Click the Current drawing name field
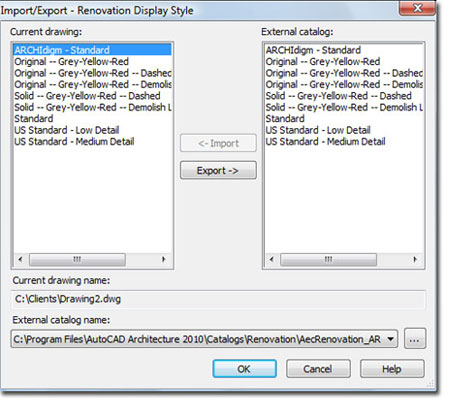 [x=218, y=299]
